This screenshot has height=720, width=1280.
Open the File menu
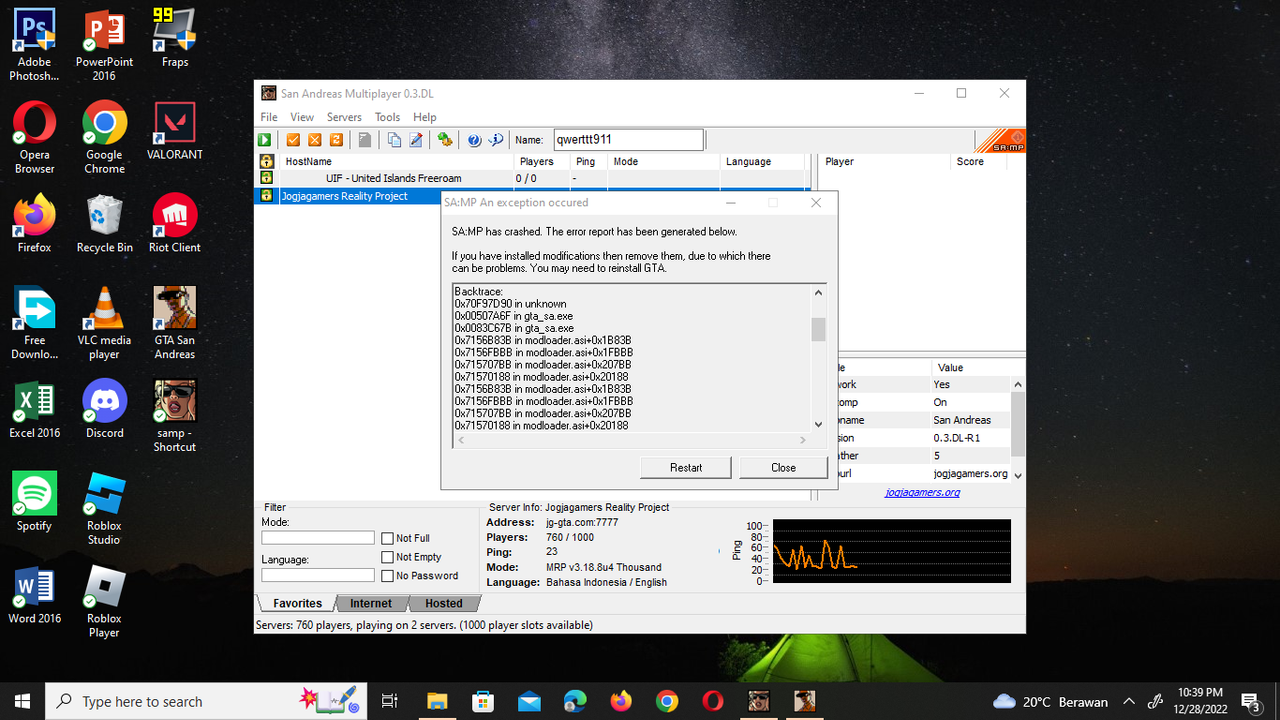269,117
